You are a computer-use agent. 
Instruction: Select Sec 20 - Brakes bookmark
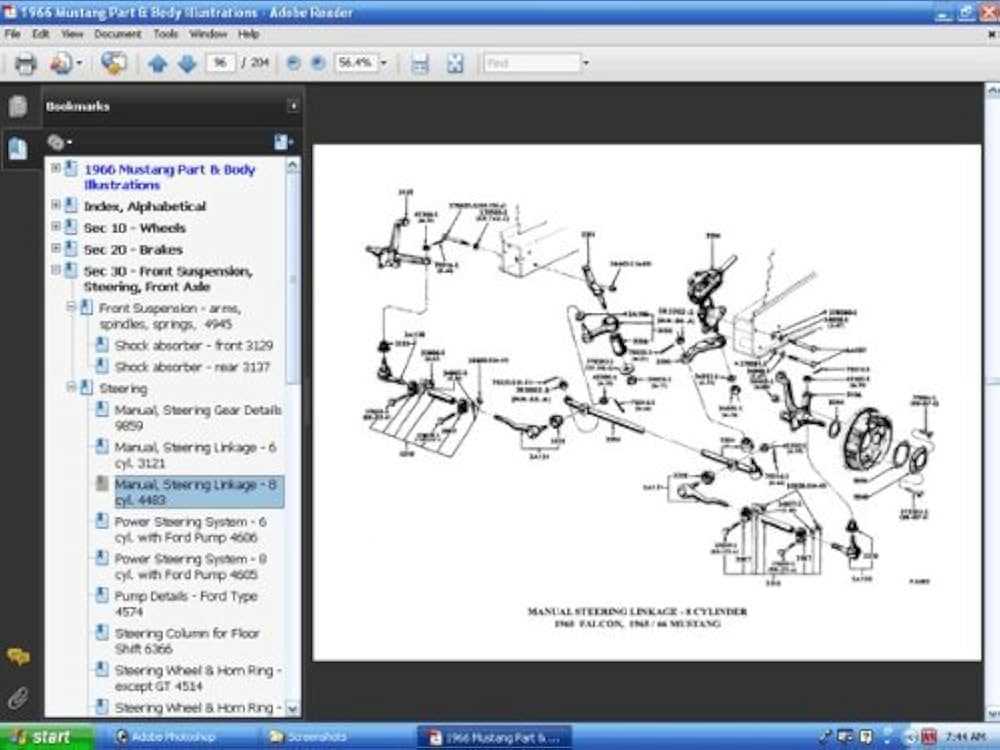[x=133, y=249]
